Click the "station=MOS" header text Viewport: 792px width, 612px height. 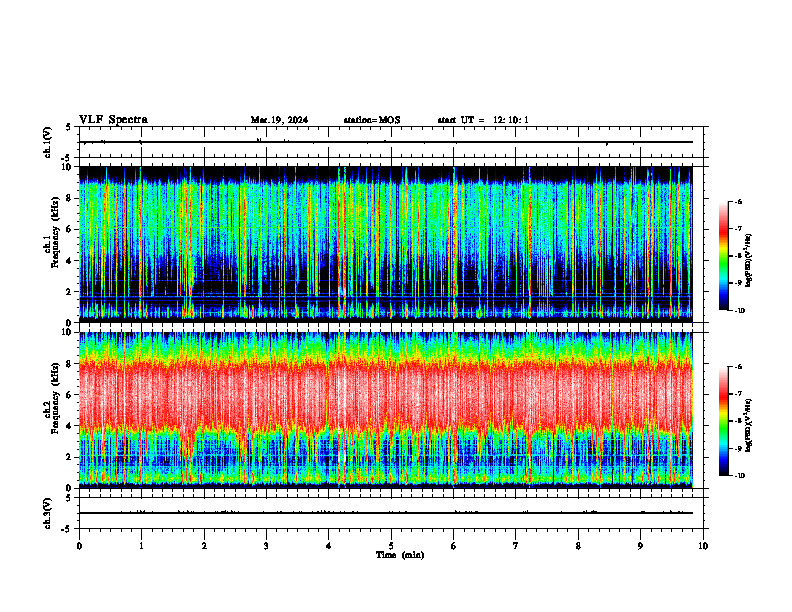[x=372, y=120]
